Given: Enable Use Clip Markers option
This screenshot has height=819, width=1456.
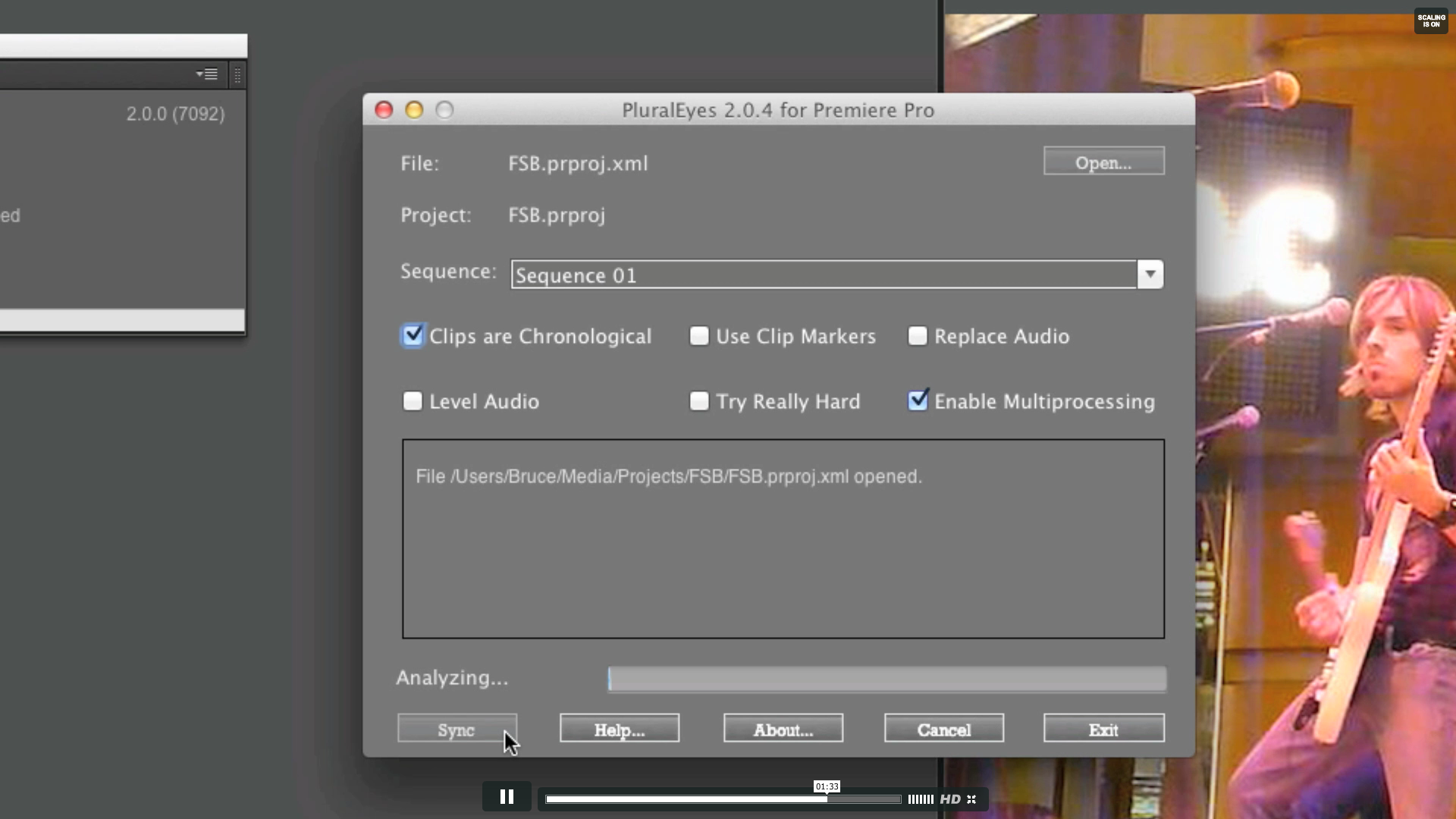Looking at the screenshot, I should coord(699,336).
